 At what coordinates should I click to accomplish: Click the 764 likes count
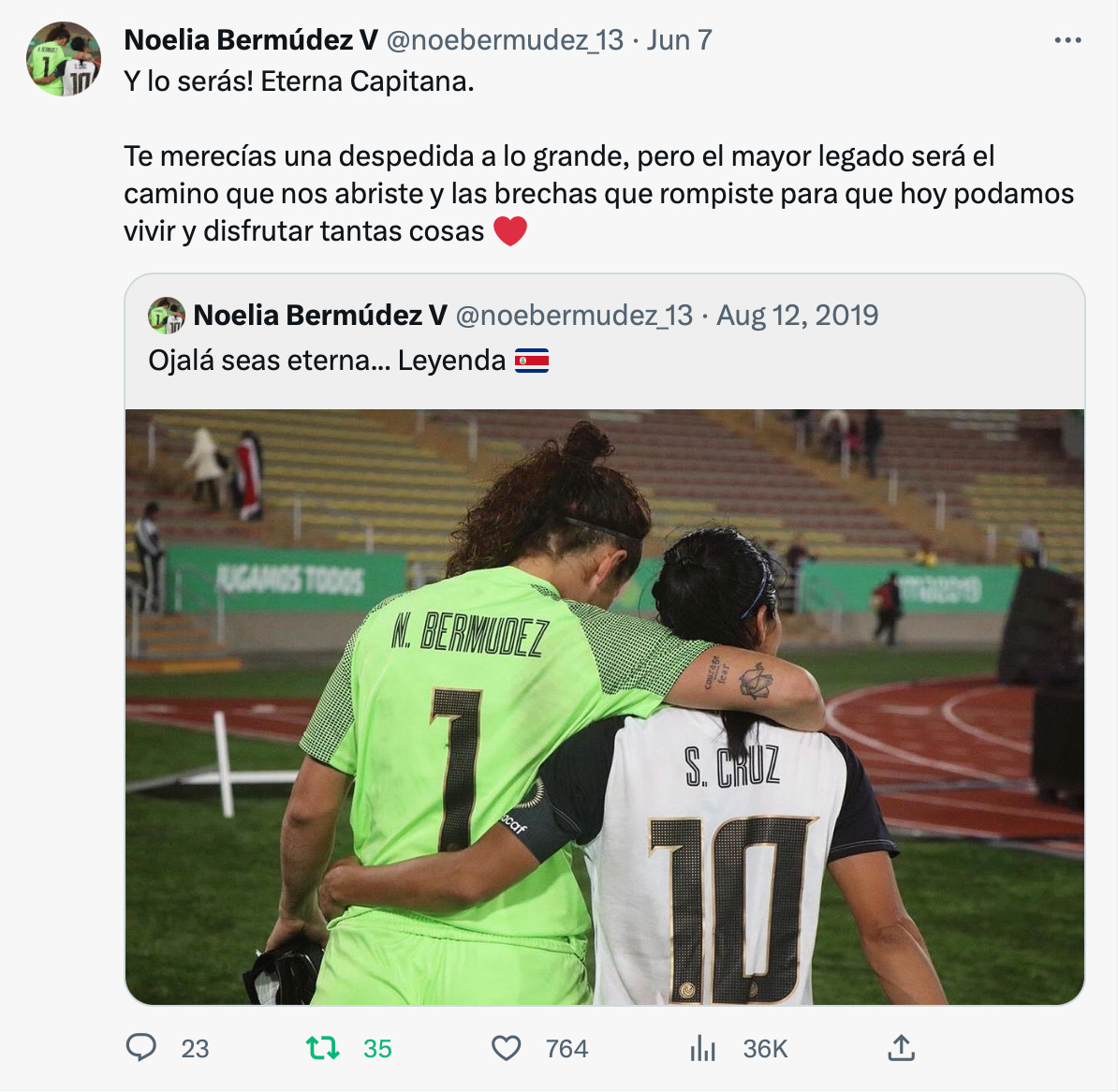pyautogui.click(x=566, y=1049)
